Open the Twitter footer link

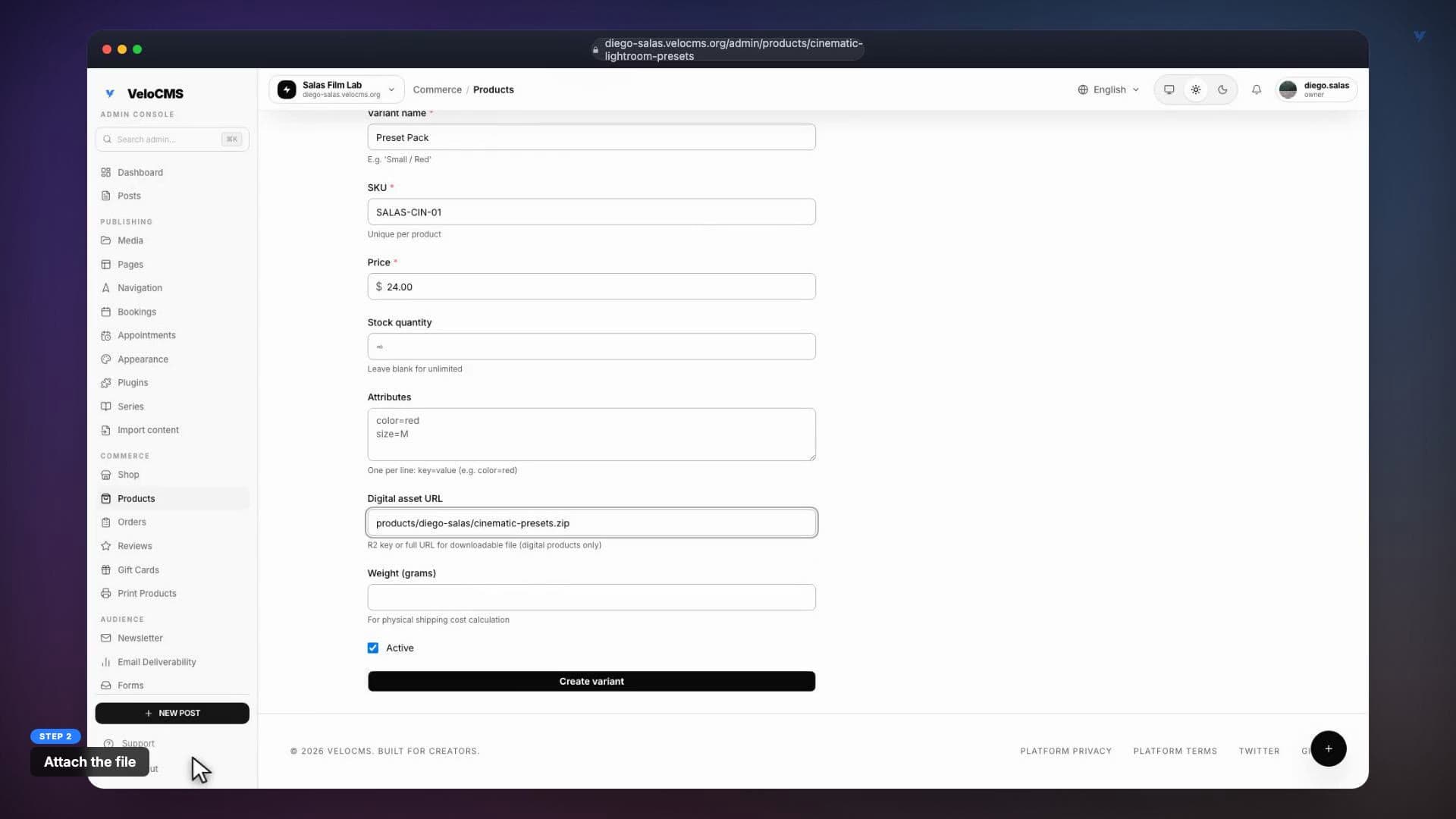(x=1259, y=752)
